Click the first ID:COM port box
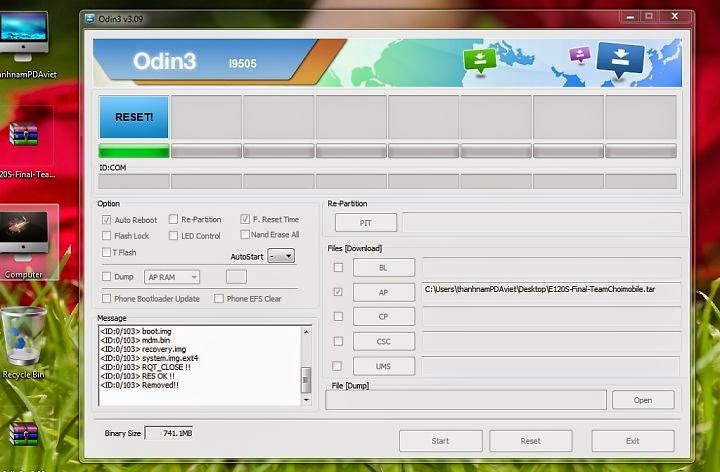Viewport: 720px width, 472px height. point(134,182)
